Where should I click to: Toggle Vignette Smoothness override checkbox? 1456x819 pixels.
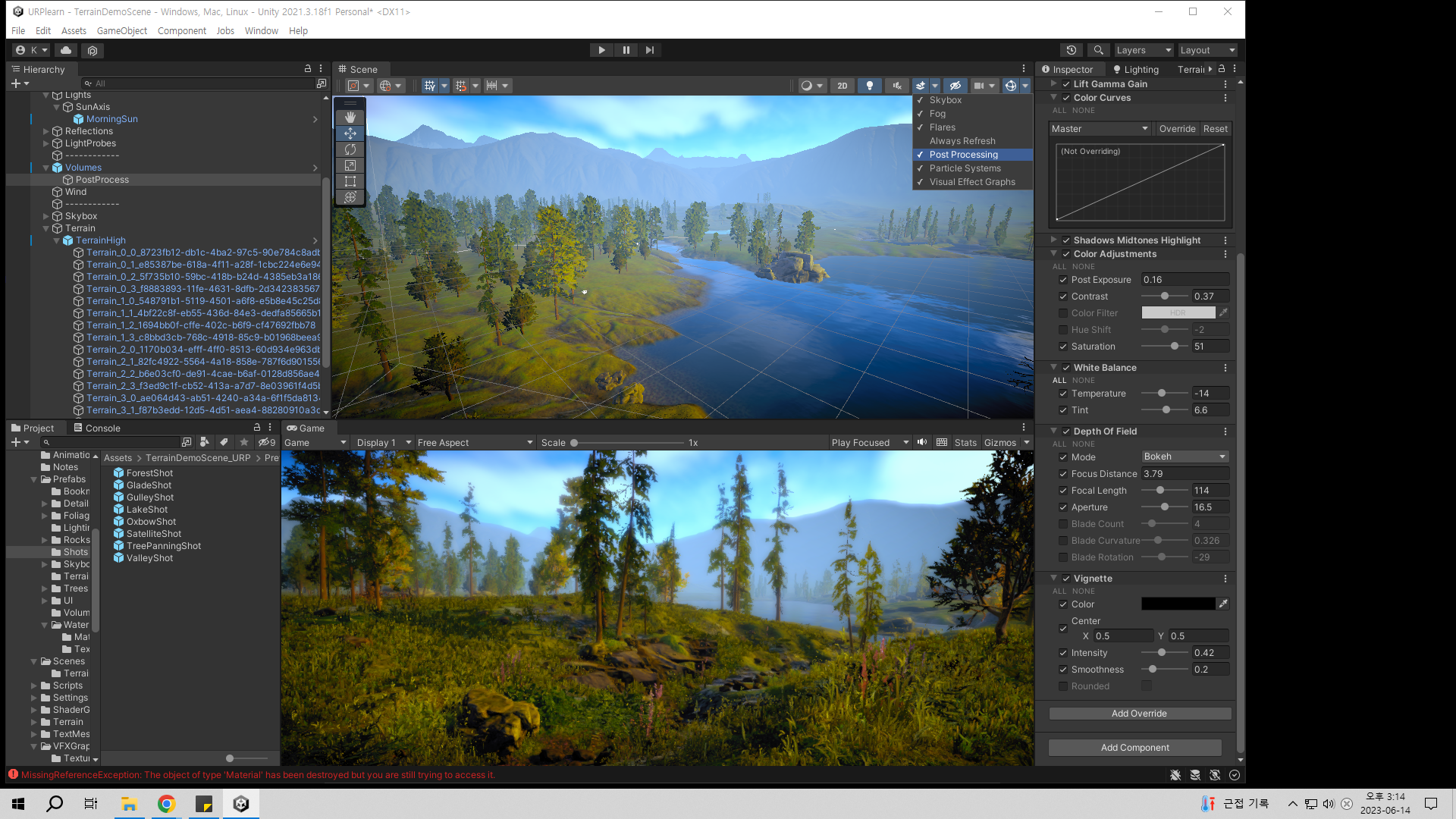pyautogui.click(x=1063, y=670)
